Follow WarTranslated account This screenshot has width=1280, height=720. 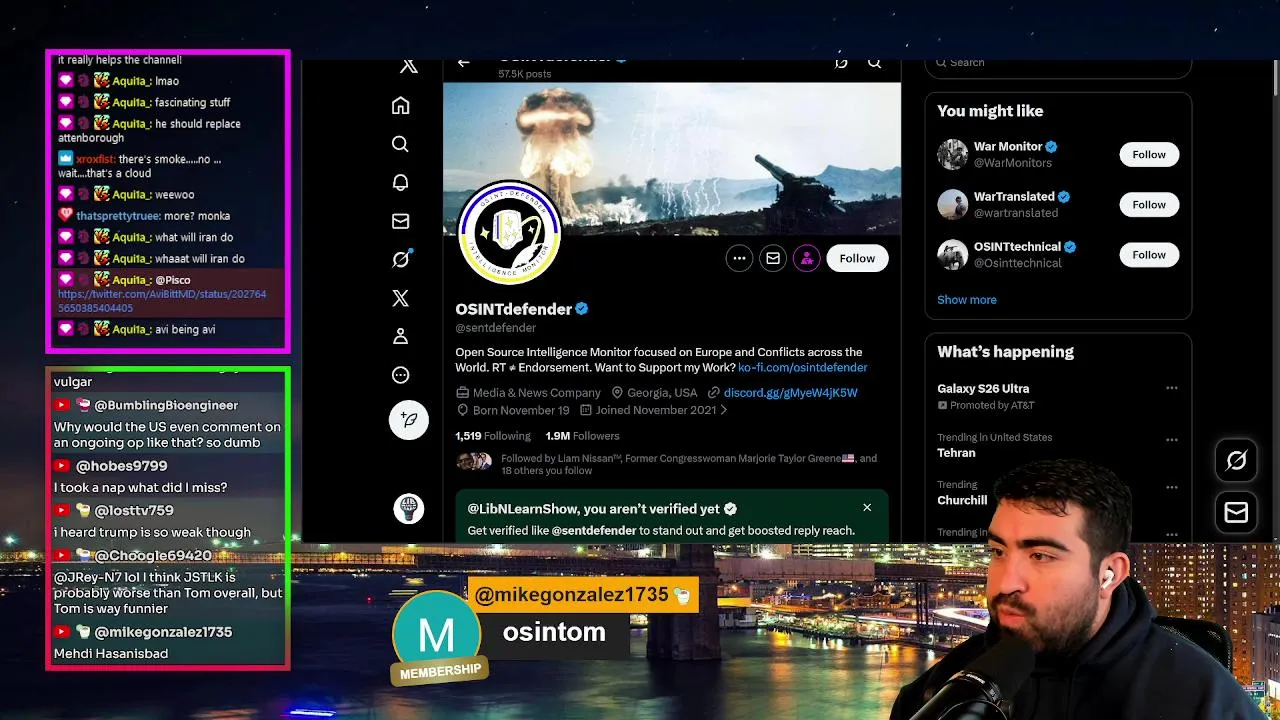point(1149,205)
